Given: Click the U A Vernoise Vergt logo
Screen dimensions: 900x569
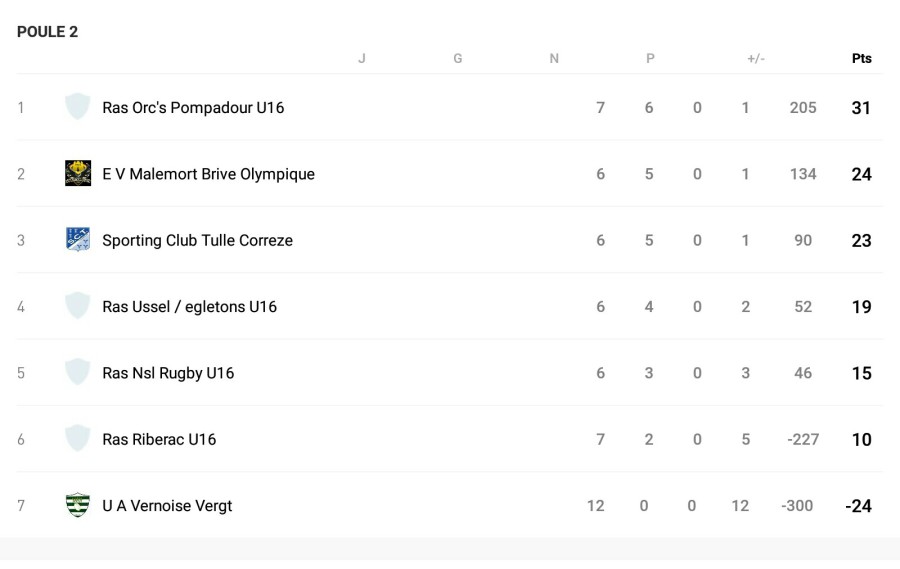Looking at the screenshot, I should (78, 505).
